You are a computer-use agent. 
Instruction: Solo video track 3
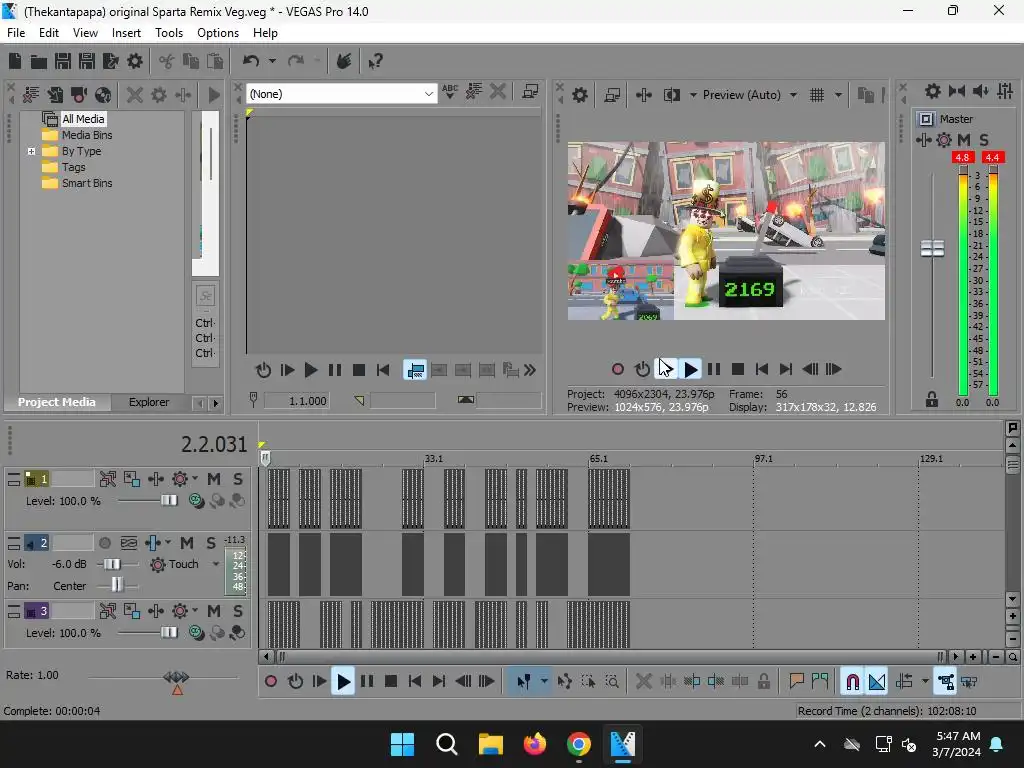(x=238, y=611)
